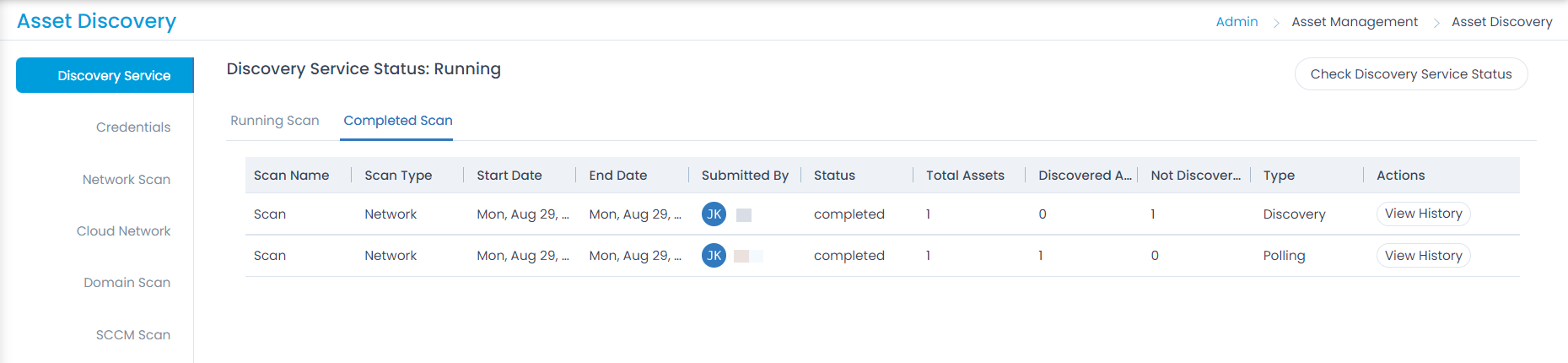Click the Admin breadcrumb link
Screen dimensions: 1568x363
tap(1237, 22)
